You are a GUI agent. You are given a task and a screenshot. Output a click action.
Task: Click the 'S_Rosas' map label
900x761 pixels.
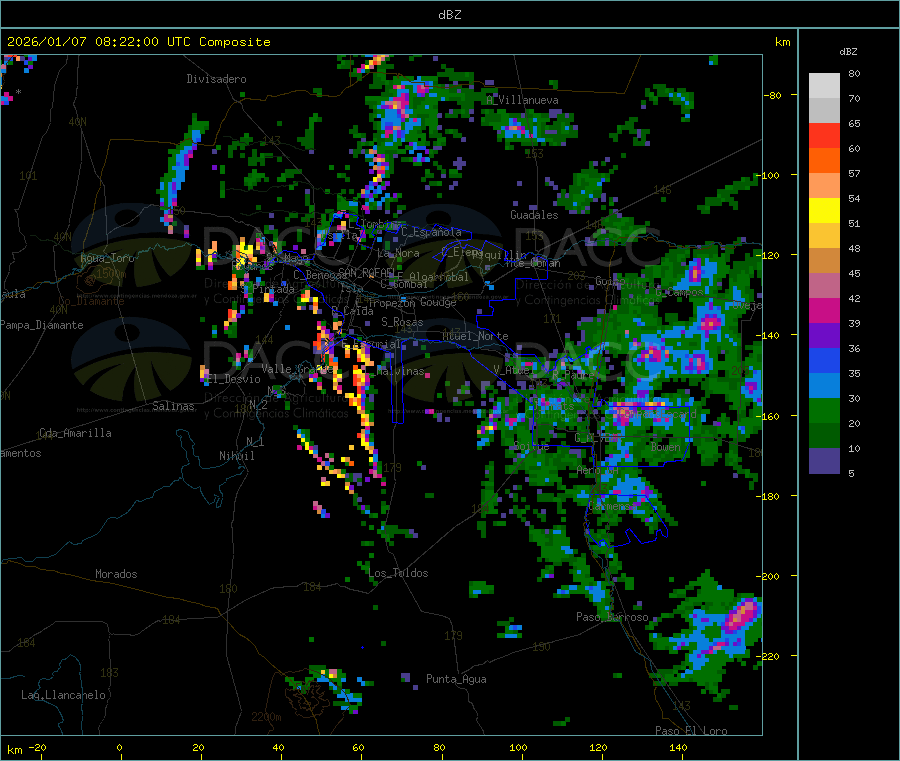click(x=402, y=323)
